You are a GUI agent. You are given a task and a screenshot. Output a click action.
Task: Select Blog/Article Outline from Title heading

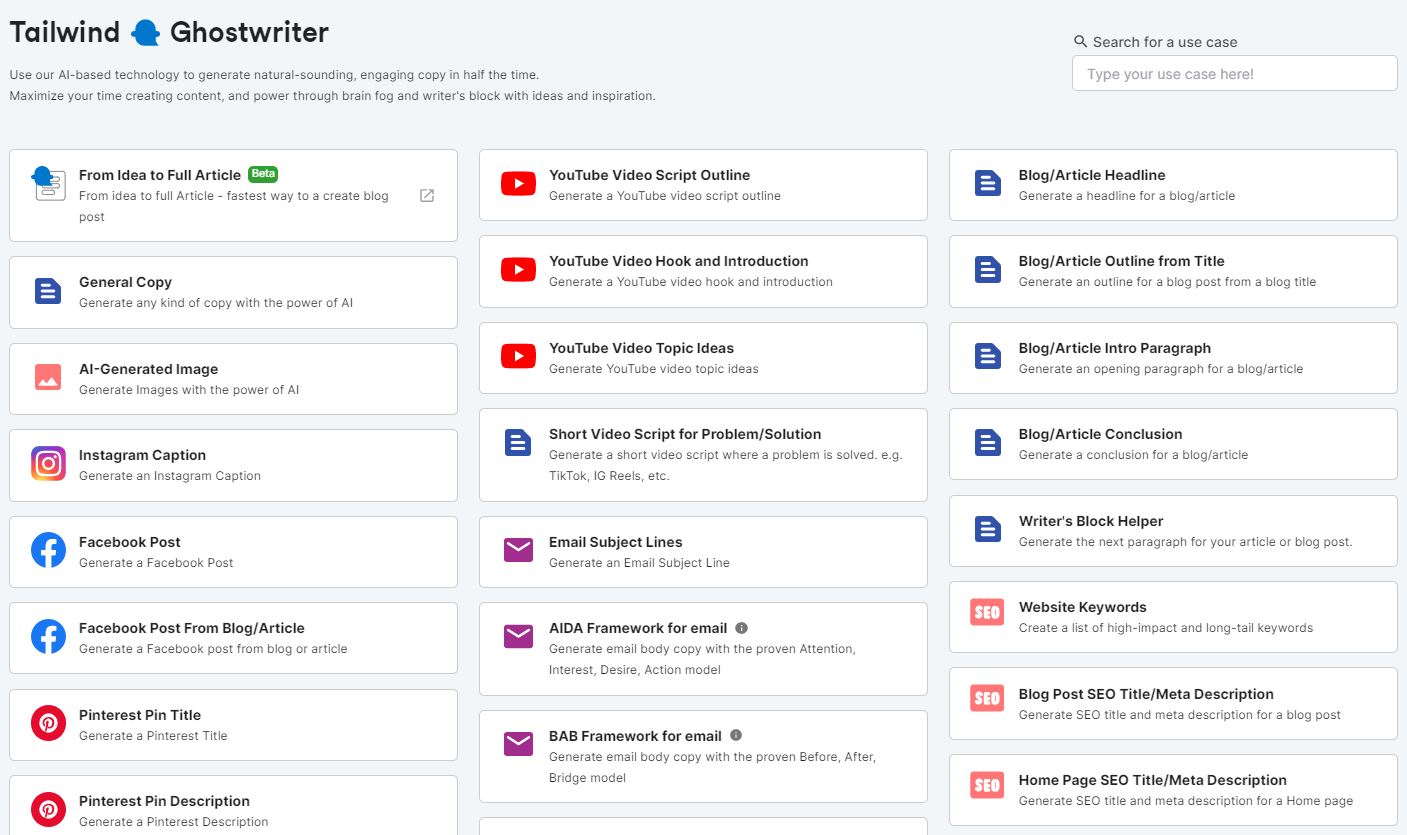1122,261
